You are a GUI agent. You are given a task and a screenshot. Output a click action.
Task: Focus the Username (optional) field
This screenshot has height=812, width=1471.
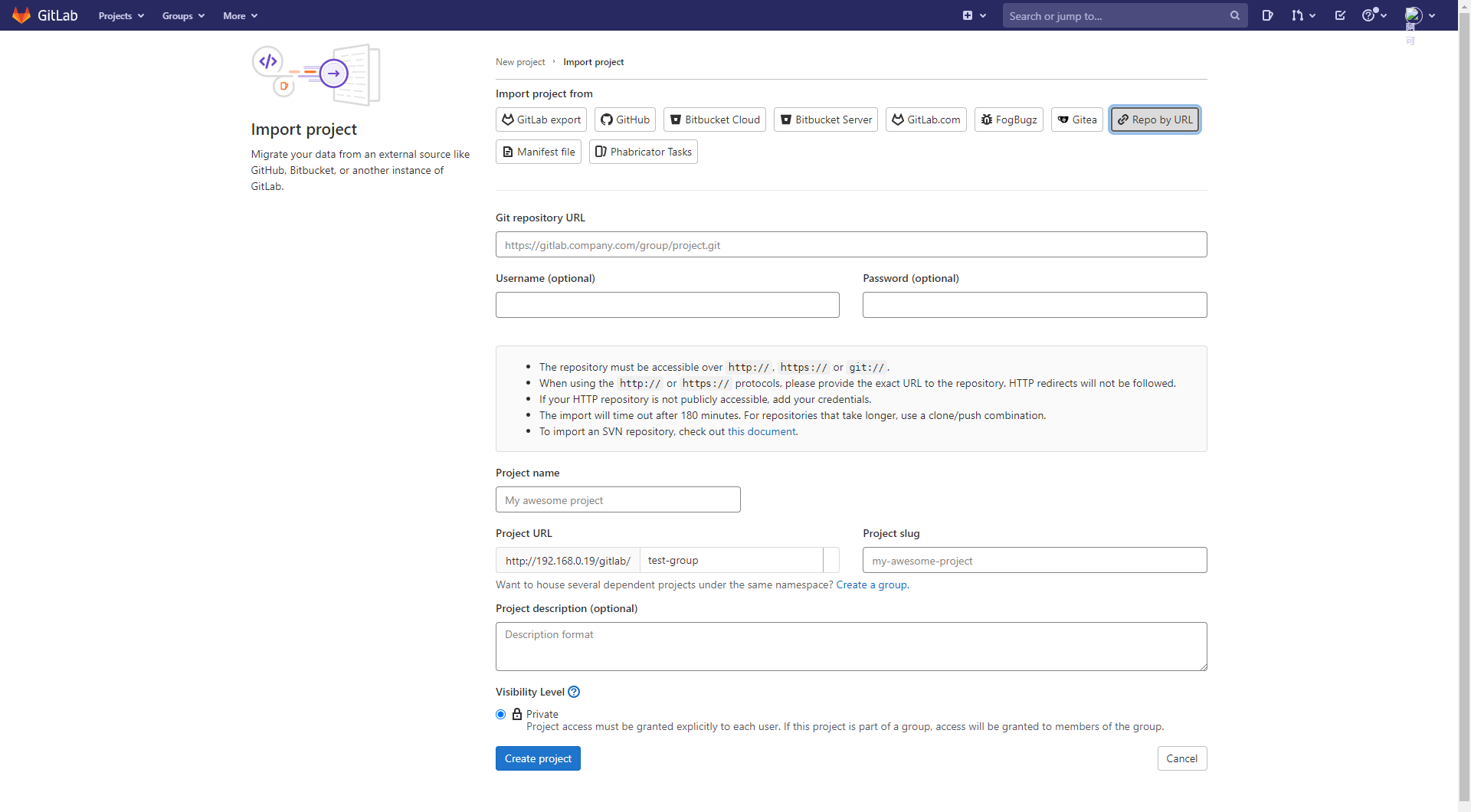tap(667, 305)
